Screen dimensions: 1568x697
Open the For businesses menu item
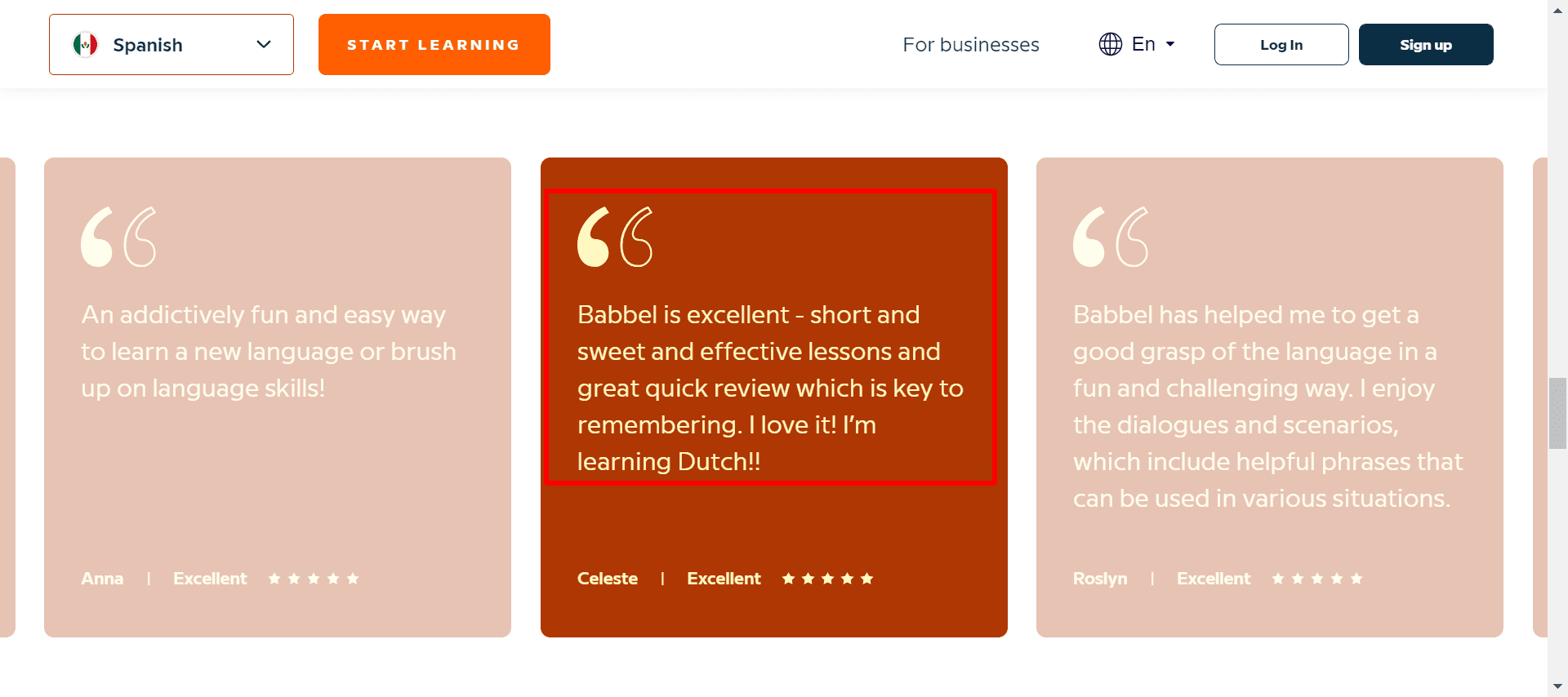(970, 45)
